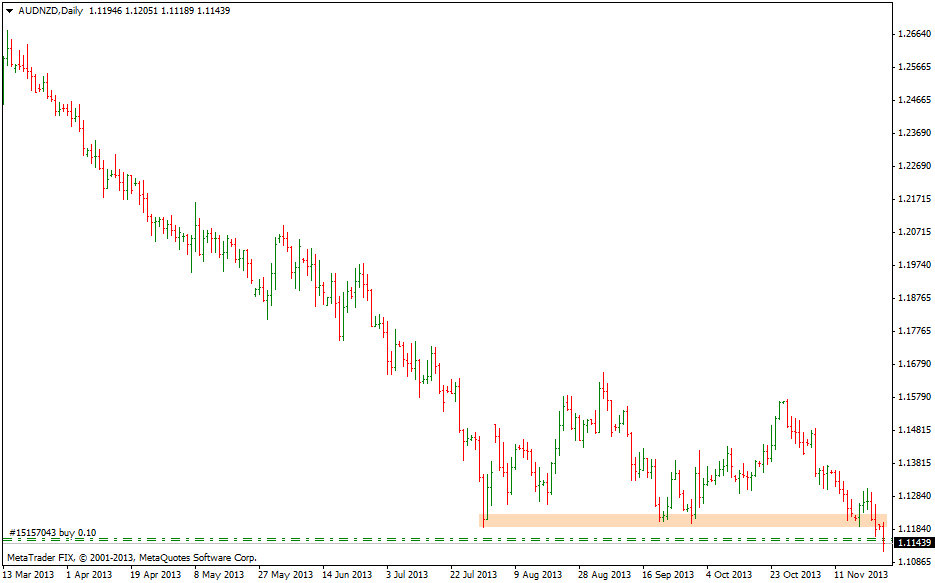Click the 8 May 2013 date label
Screen dimensions: 935x583
[219, 575]
